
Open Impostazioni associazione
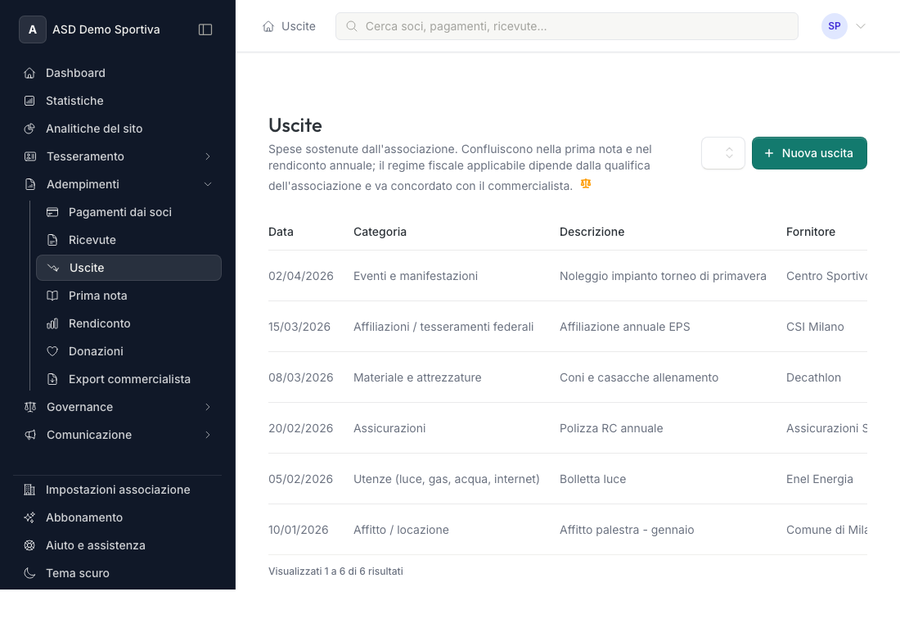(117, 490)
